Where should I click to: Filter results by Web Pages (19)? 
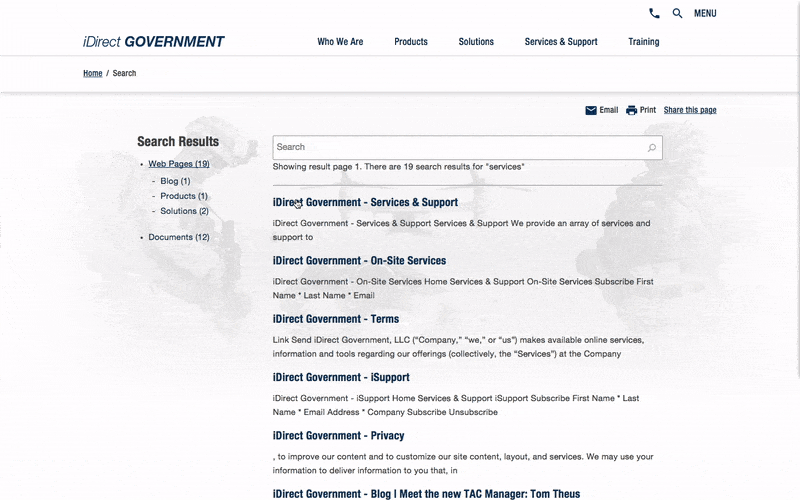coord(179,164)
